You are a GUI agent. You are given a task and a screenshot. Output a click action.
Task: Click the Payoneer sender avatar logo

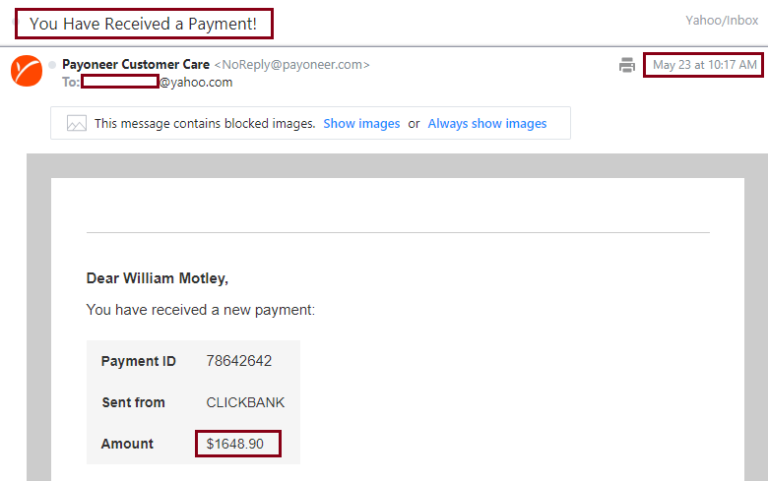(26, 71)
